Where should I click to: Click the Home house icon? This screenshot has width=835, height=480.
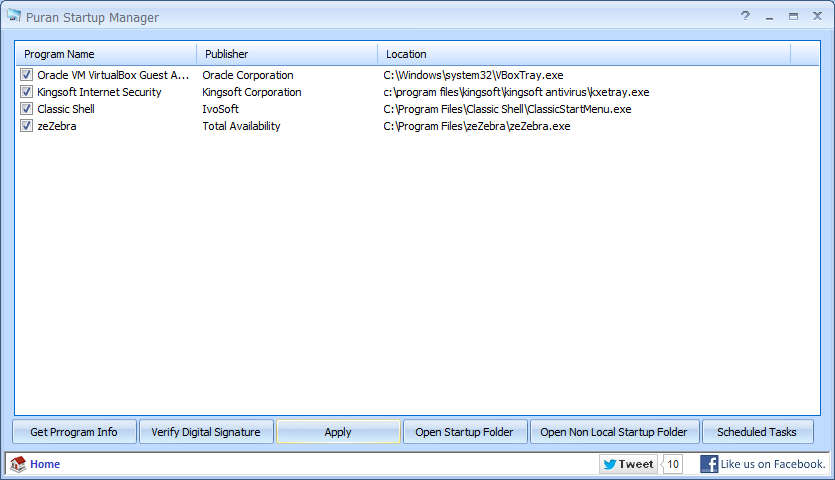(17, 464)
